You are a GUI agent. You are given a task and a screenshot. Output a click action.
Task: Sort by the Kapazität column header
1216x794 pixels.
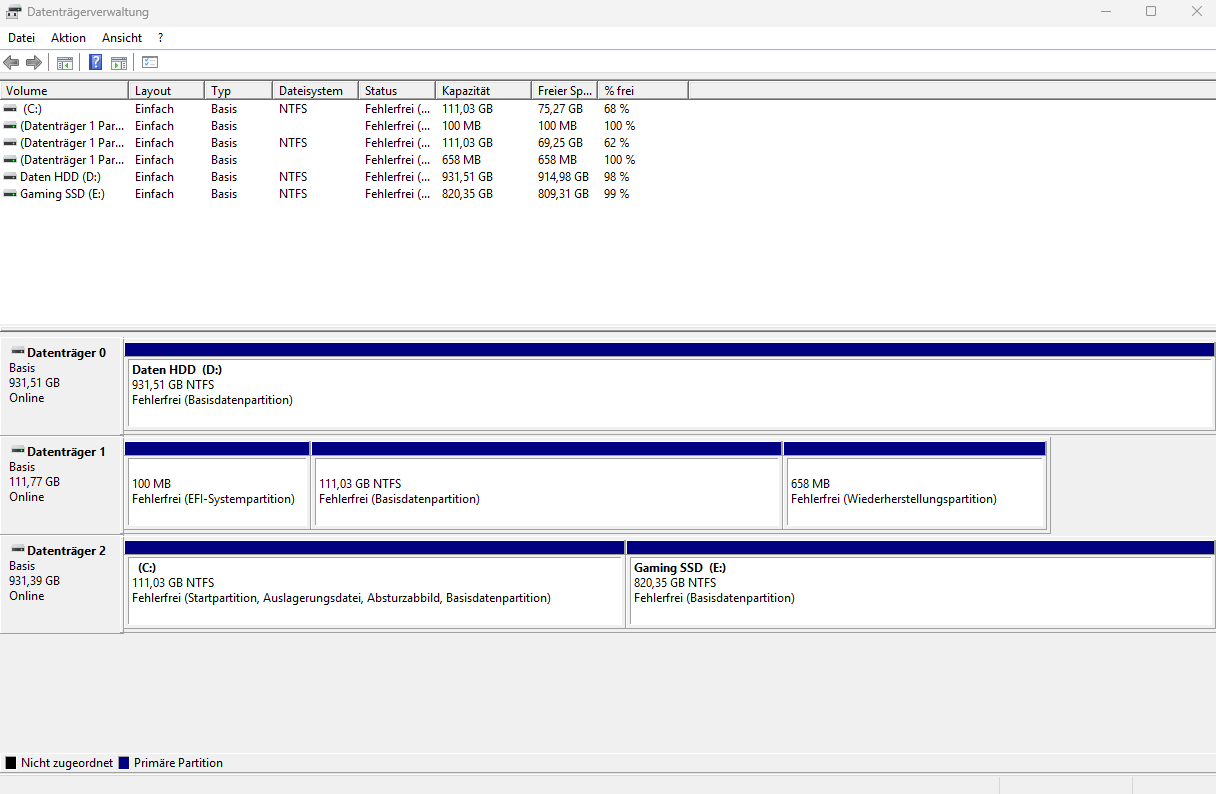coord(483,91)
